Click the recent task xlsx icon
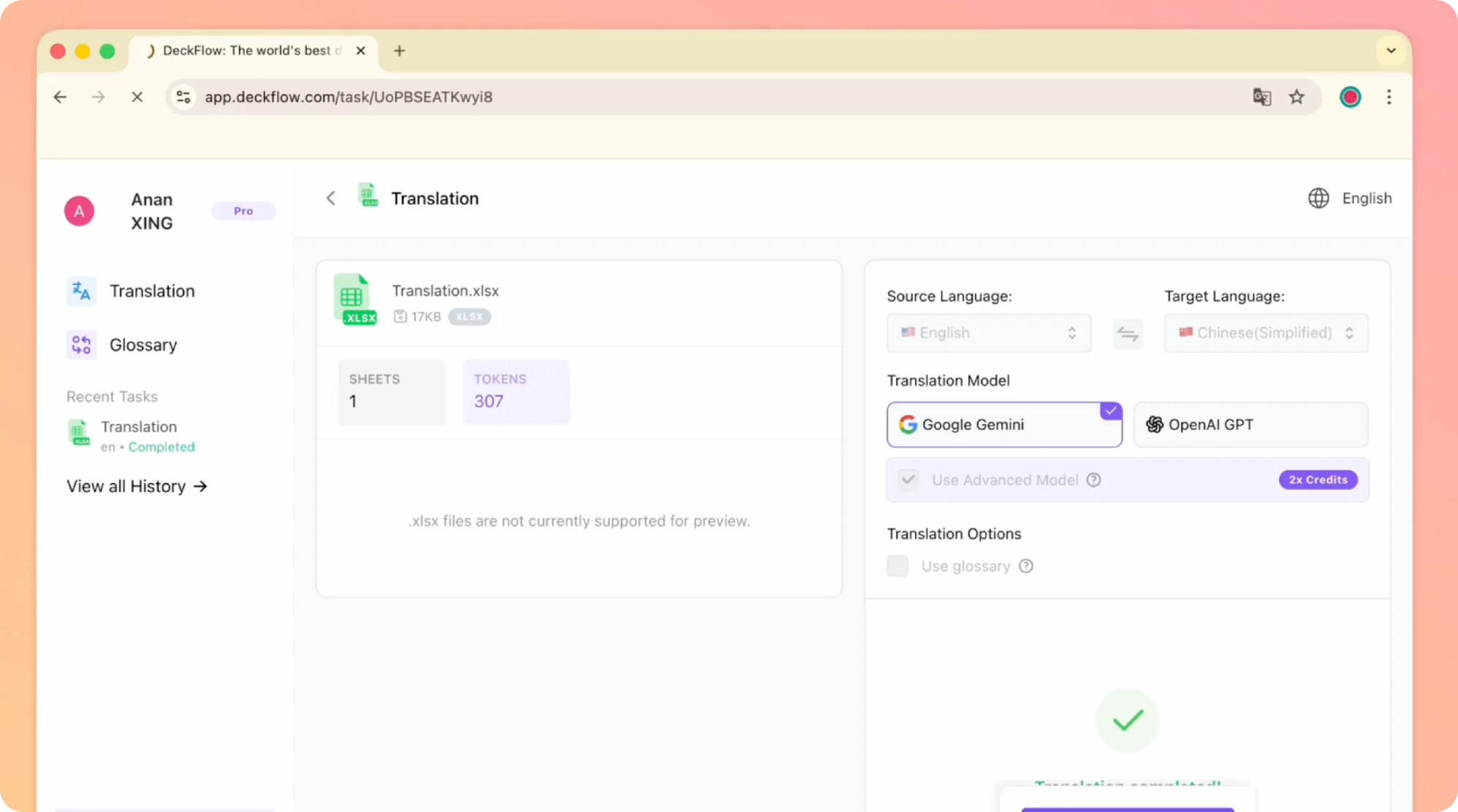Viewport: 1458px width, 812px height. [x=79, y=432]
